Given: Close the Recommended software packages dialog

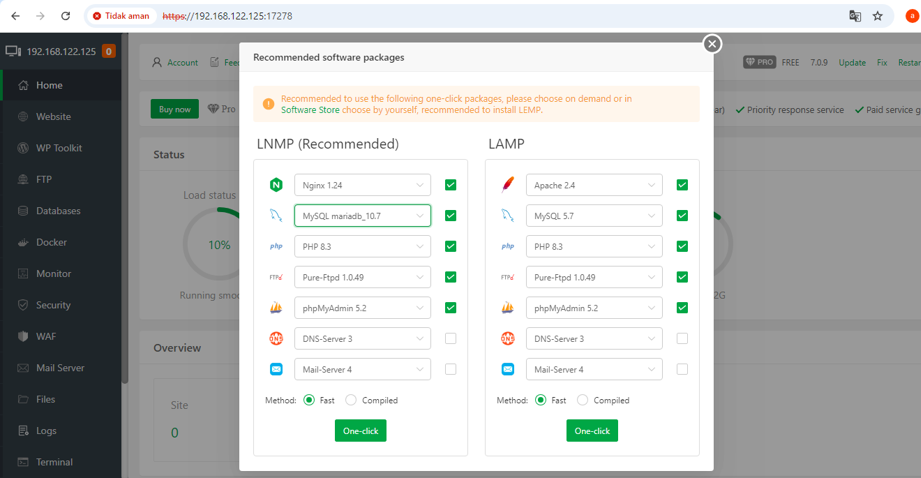Looking at the screenshot, I should coord(712,43).
